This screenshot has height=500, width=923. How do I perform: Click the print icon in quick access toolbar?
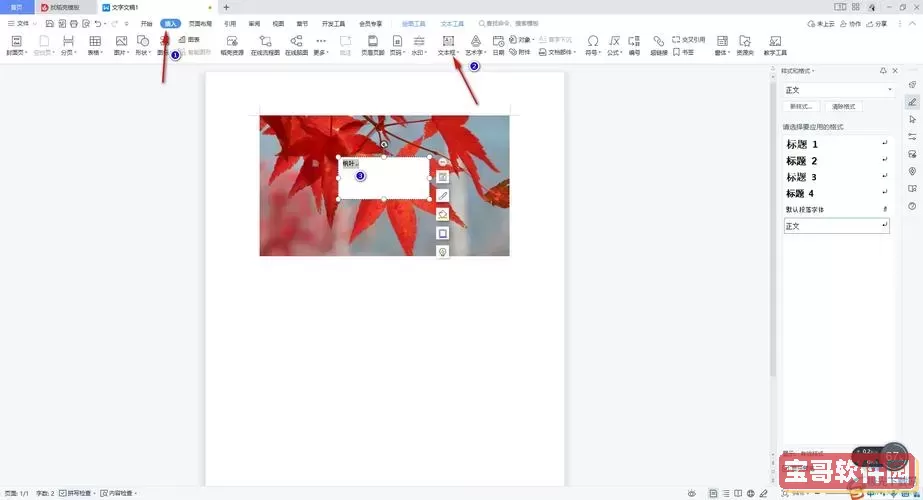point(74,24)
